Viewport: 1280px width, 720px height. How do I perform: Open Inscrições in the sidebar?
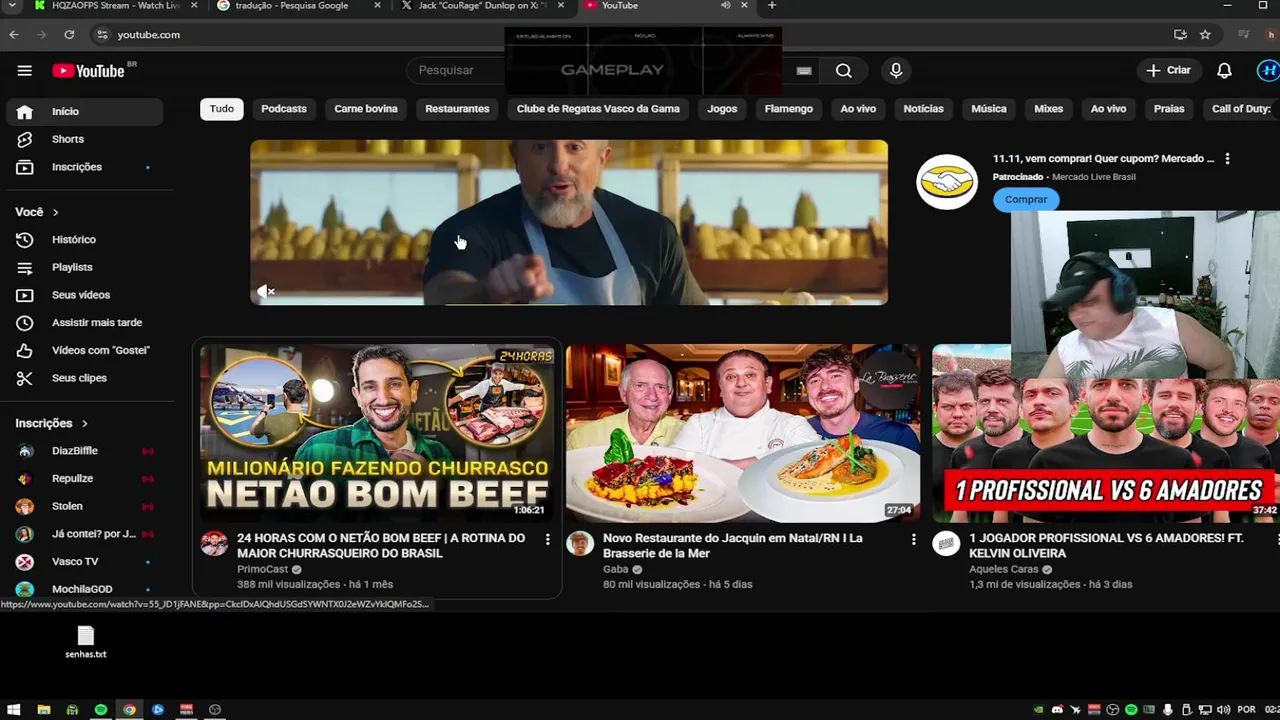[85, 167]
